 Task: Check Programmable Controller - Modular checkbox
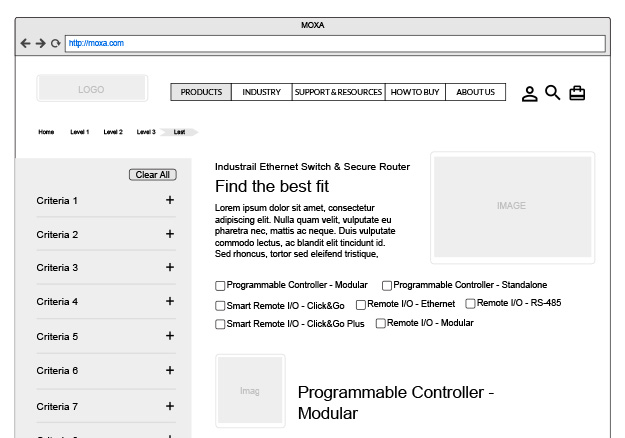(220, 286)
